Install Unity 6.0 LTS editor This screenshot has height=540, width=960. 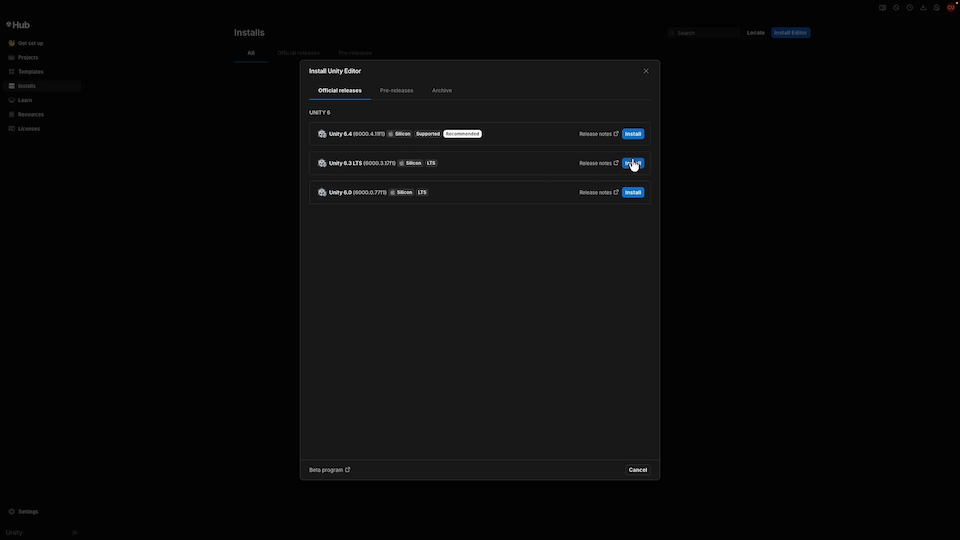pos(632,192)
